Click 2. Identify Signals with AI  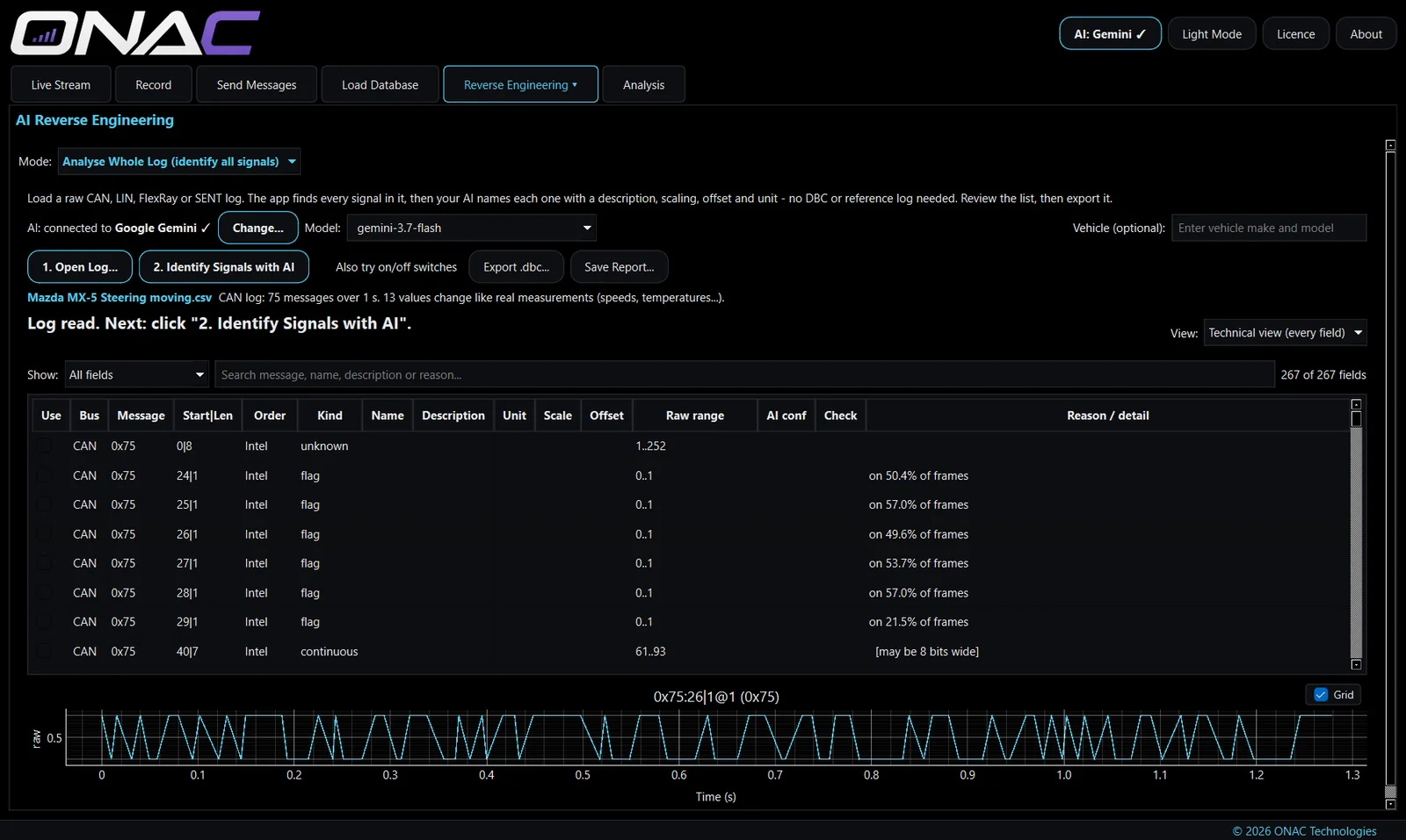(224, 267)
